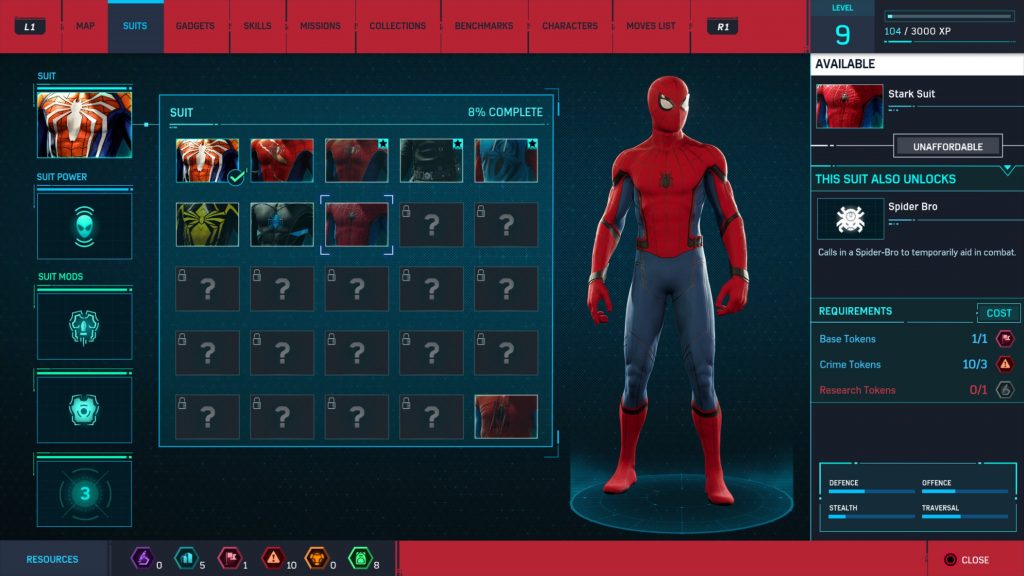The image size is (1024, 576).
Task: Click the teal landmark token icon
Action: pyautogui.click(x=186, y=558)
